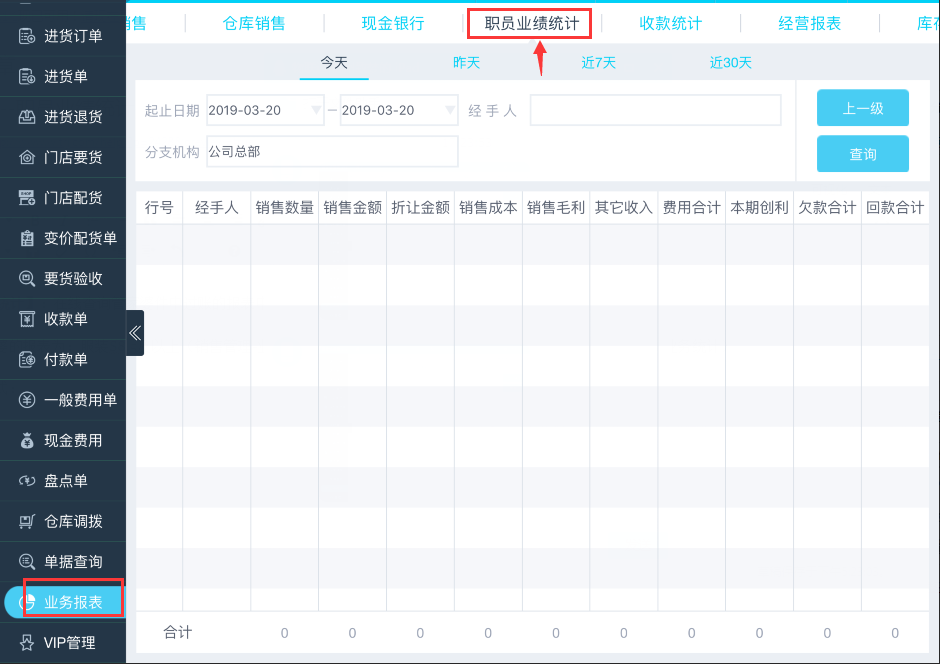Open 一般费用单 using its yen icon

(28, 400)
